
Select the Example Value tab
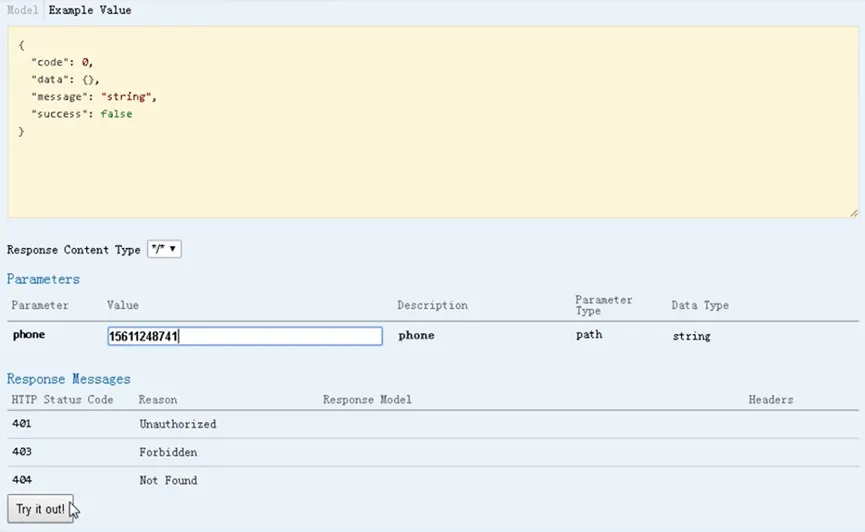[89, 10]
